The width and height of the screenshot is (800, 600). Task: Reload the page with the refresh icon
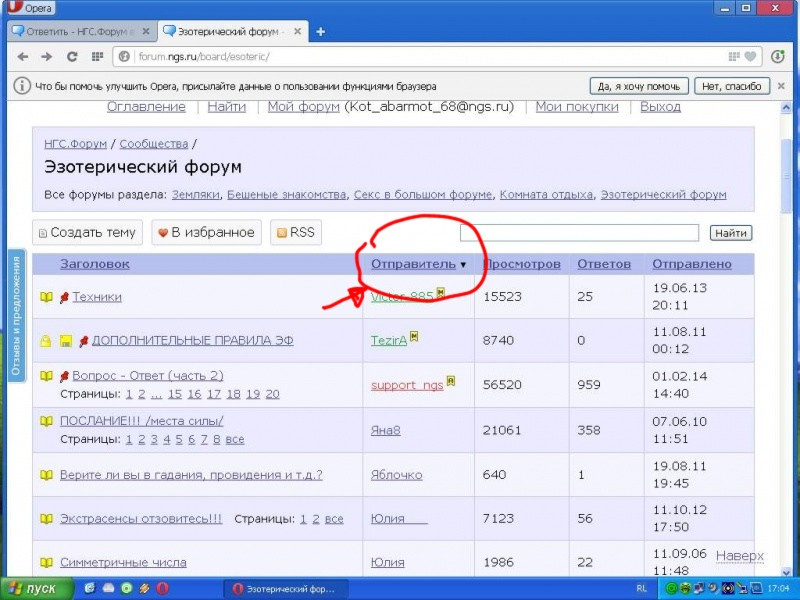point(72,56)
